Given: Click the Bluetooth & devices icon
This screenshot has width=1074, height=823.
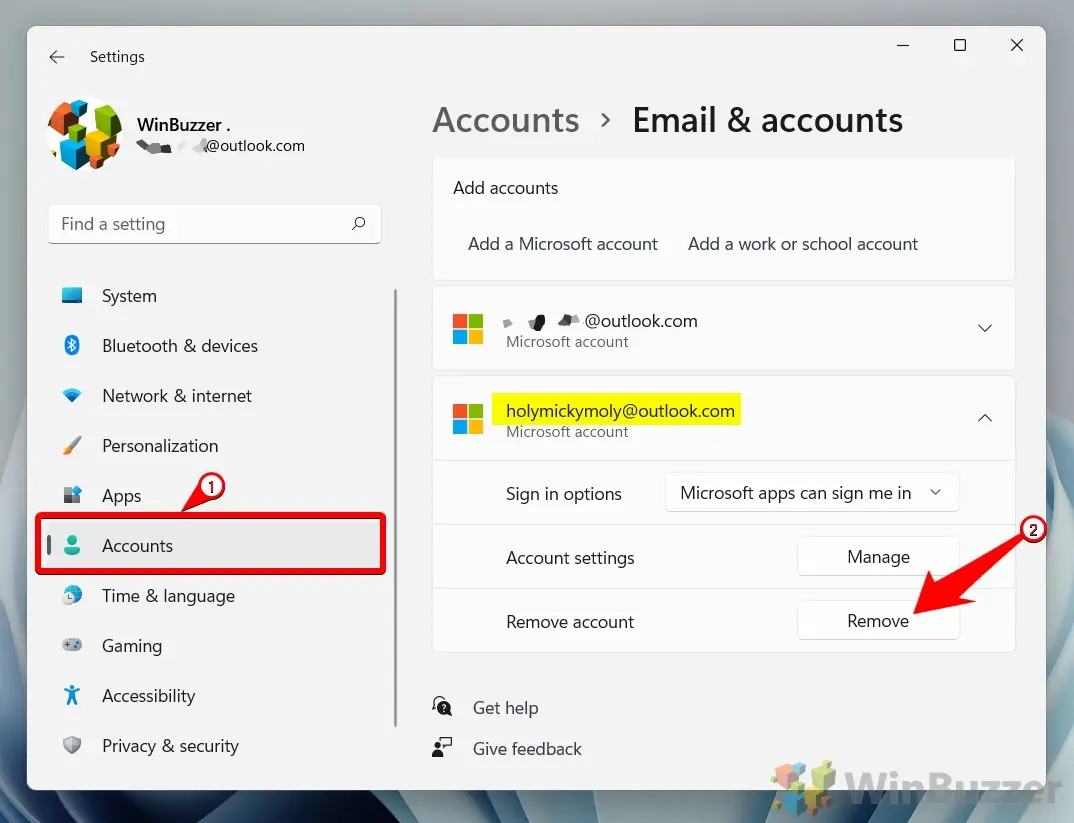Looking at the screenshot, I should (x=72, y=346).
